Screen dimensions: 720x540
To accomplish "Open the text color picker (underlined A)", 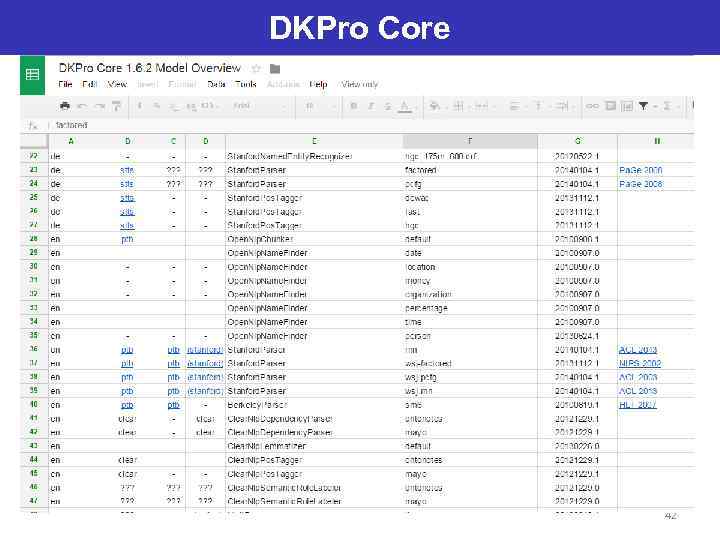I will pos(405,107).
